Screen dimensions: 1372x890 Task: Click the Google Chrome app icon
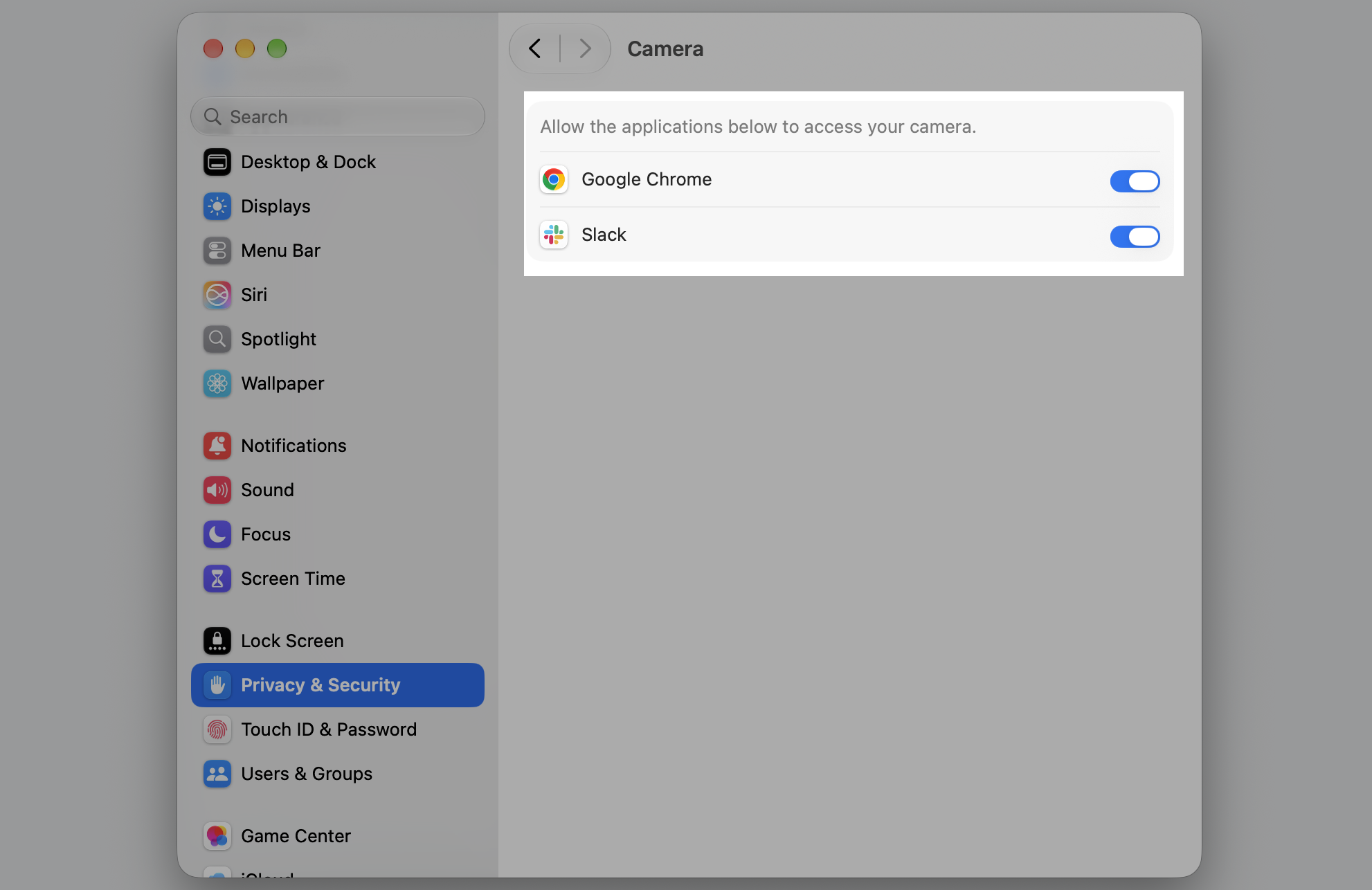(x=554, y=180)
